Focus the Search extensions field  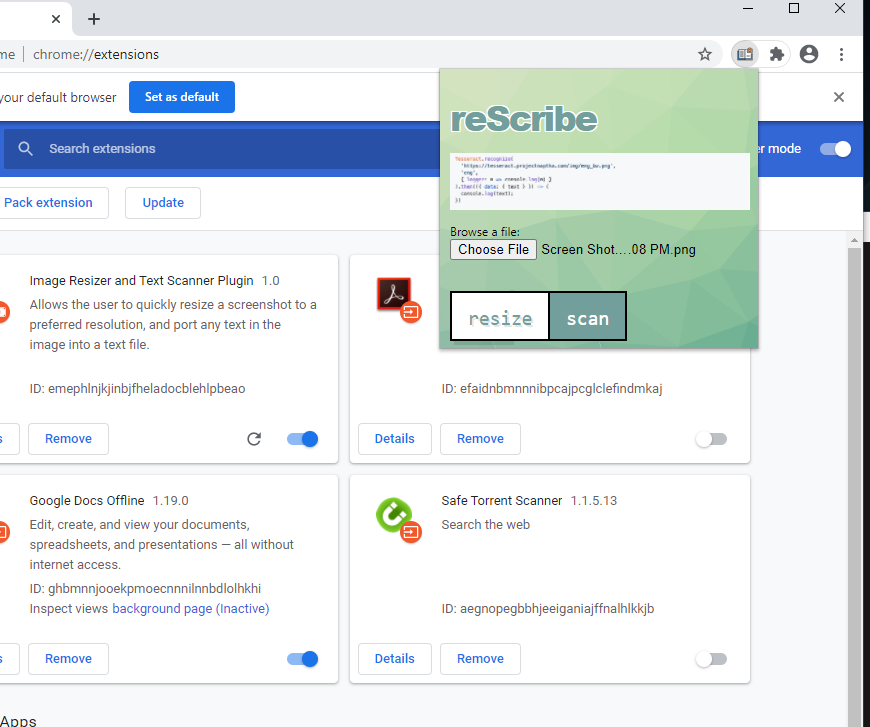pyautogui.click(x=222, y=149)
